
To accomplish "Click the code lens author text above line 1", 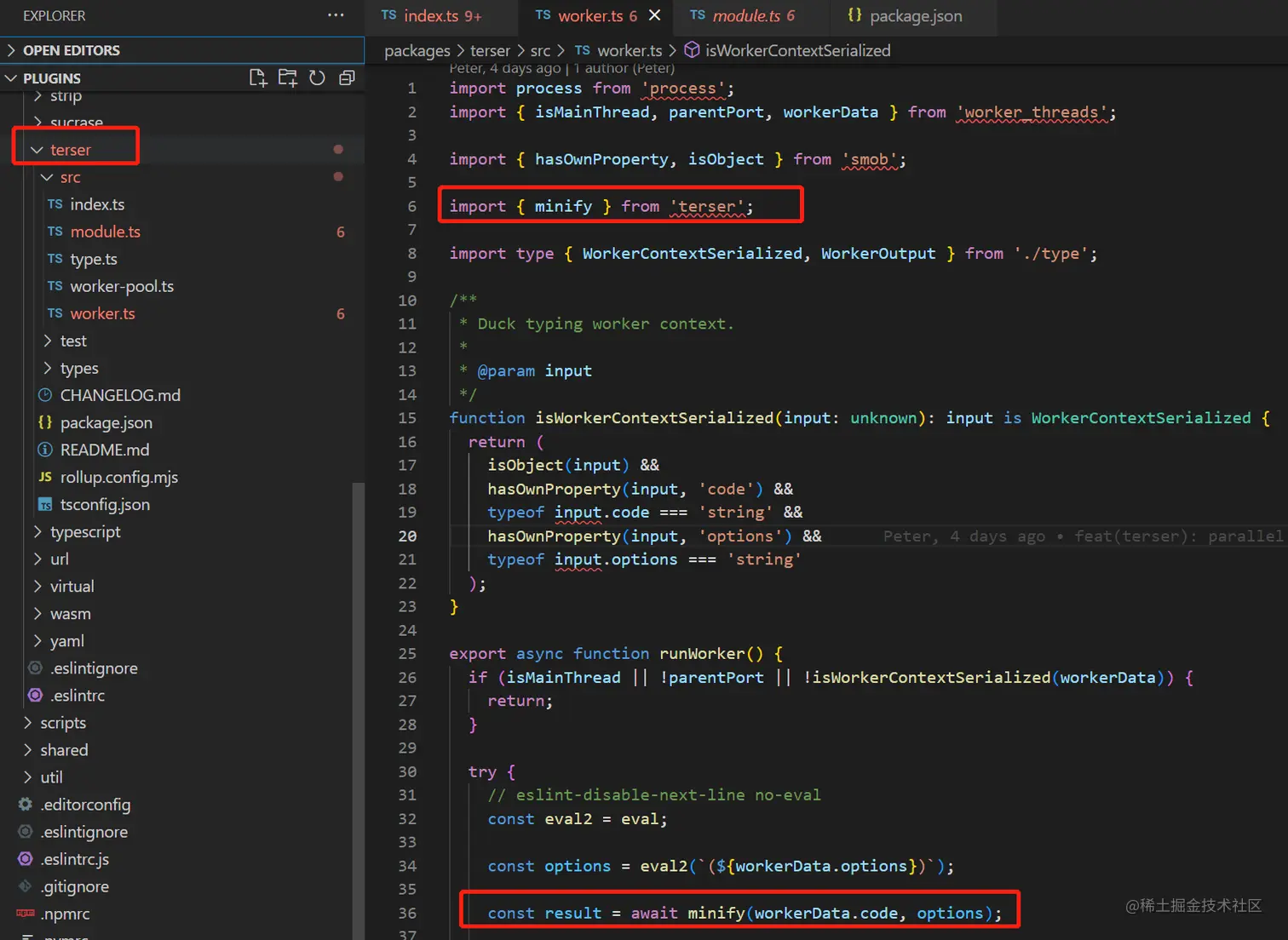I will (562, 68).
